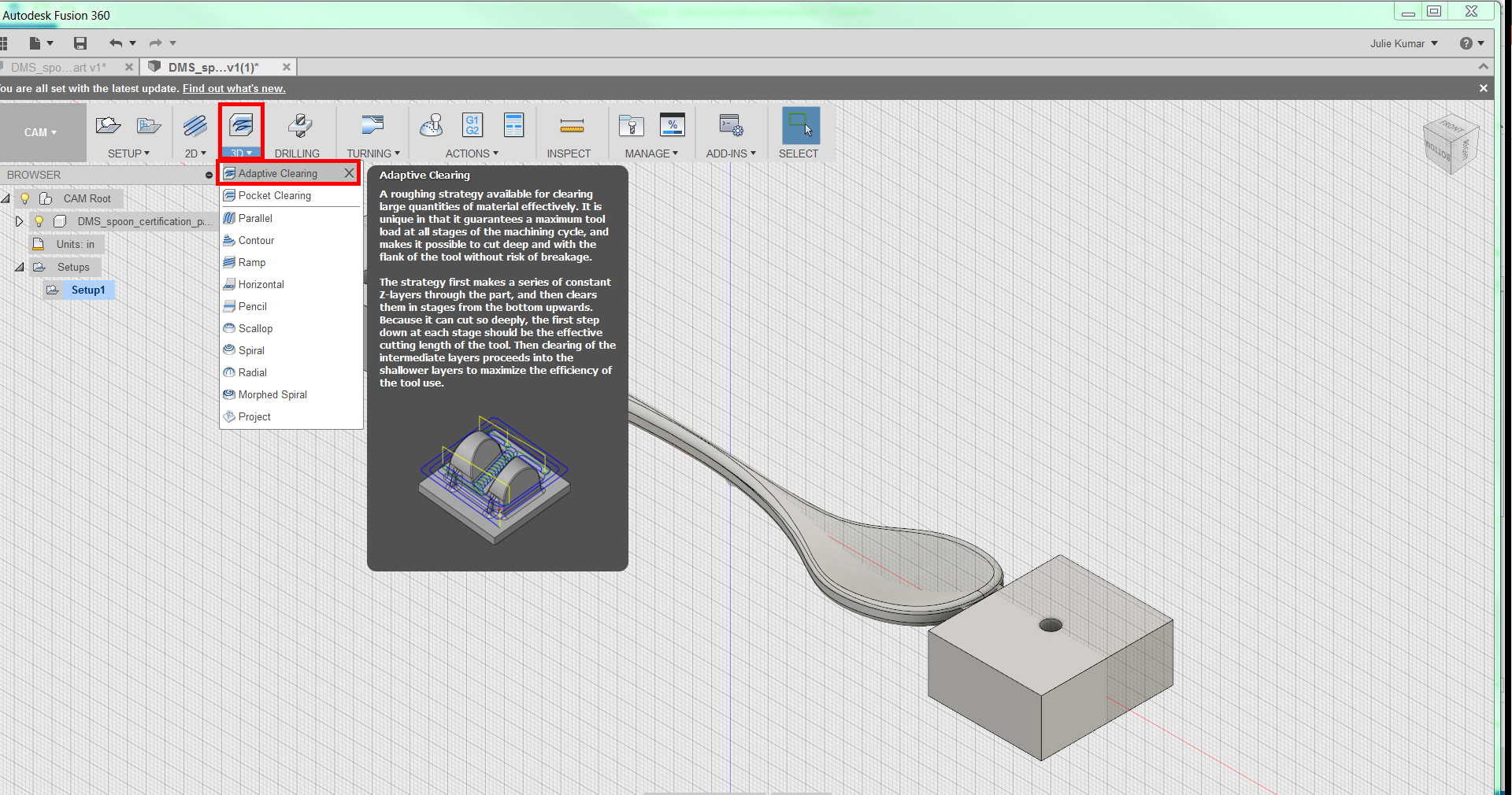Close the DMS_spo...art v1 tab
This screenshot has height=795, width=1512.
point(129,67)
